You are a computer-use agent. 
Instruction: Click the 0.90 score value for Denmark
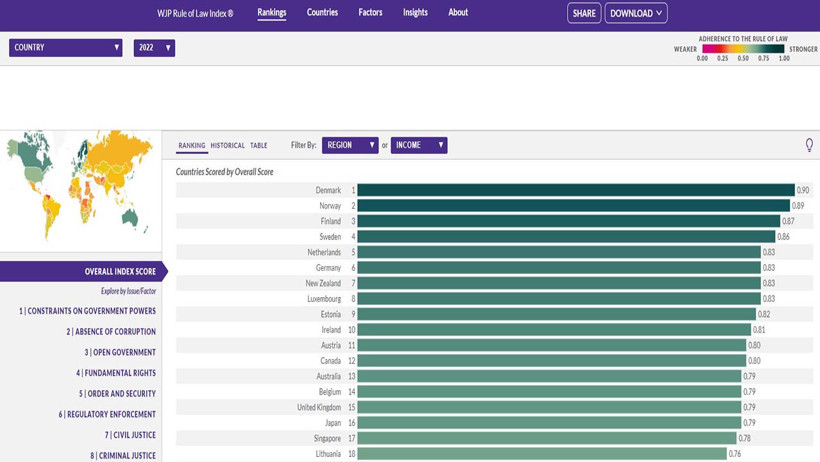click(803, 190)
